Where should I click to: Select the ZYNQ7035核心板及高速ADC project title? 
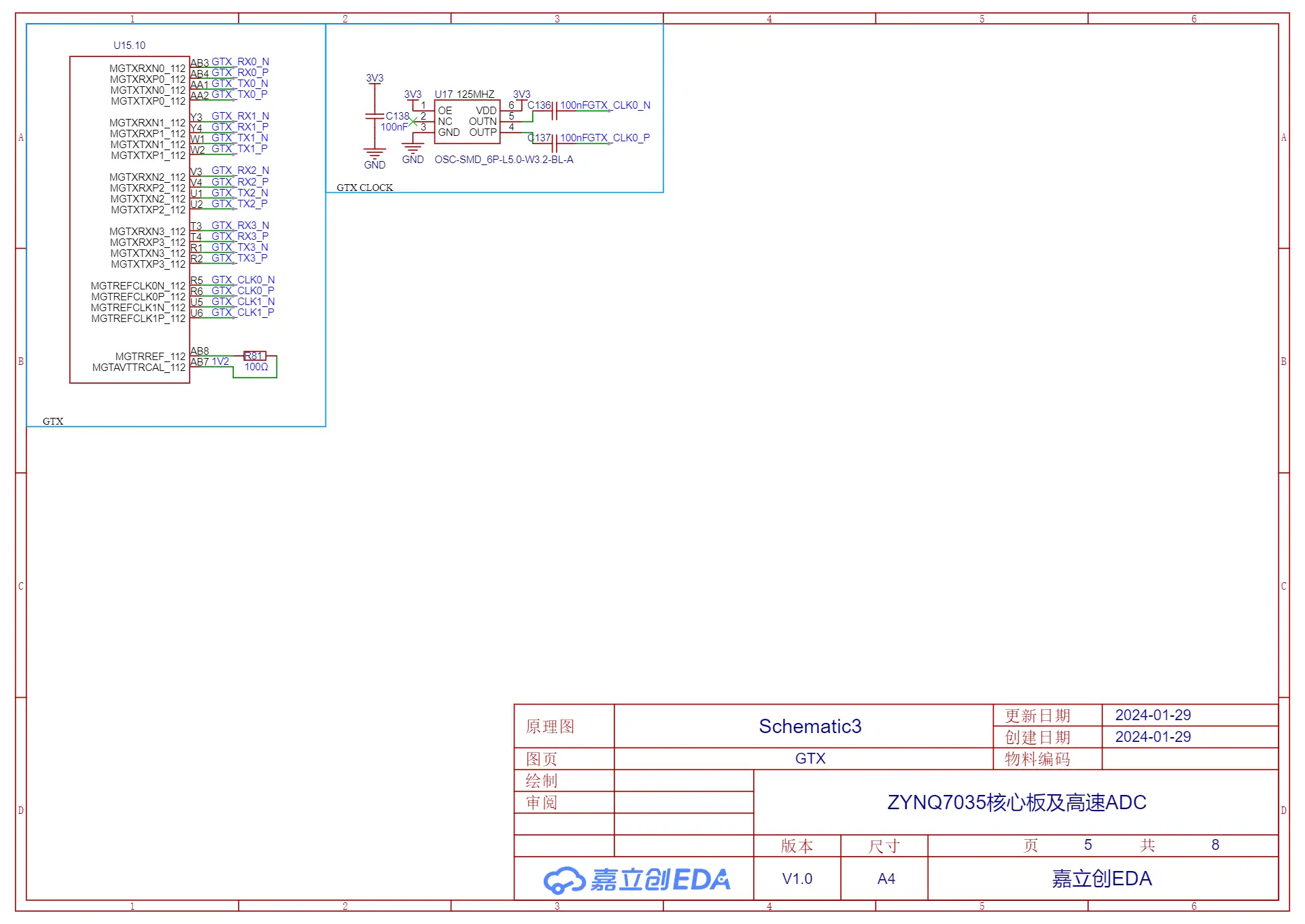pyautogui.click(x=1017, y=802)
